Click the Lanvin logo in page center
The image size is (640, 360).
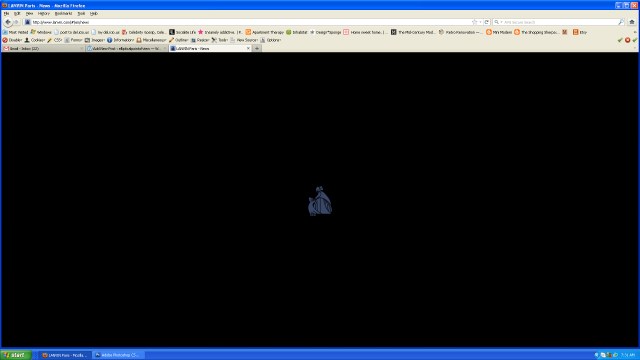320,201
